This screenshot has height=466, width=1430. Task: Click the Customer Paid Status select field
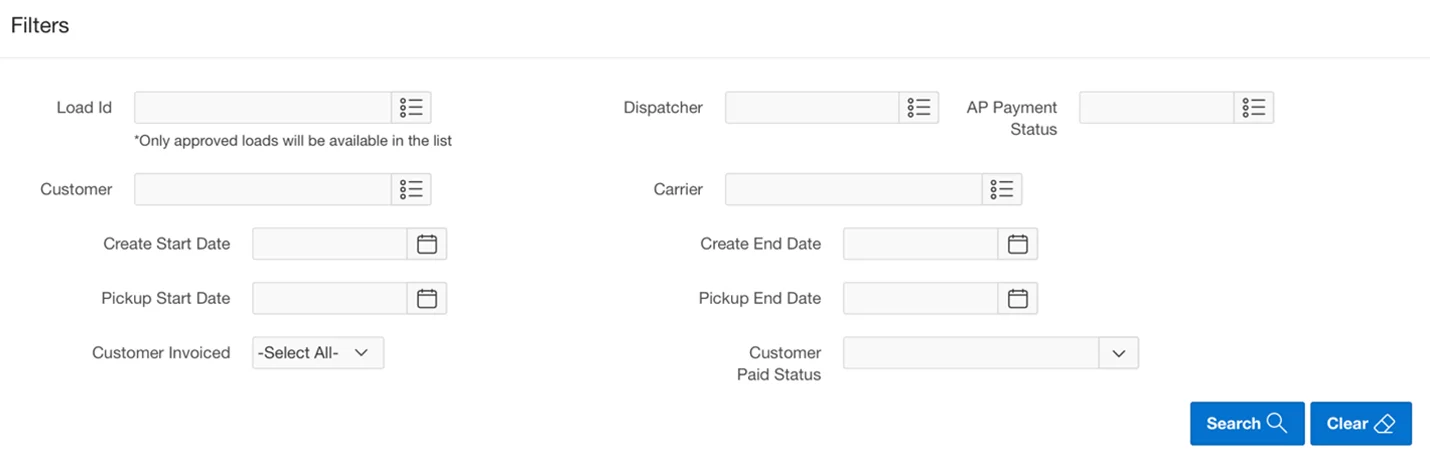[x=970, y=353]
